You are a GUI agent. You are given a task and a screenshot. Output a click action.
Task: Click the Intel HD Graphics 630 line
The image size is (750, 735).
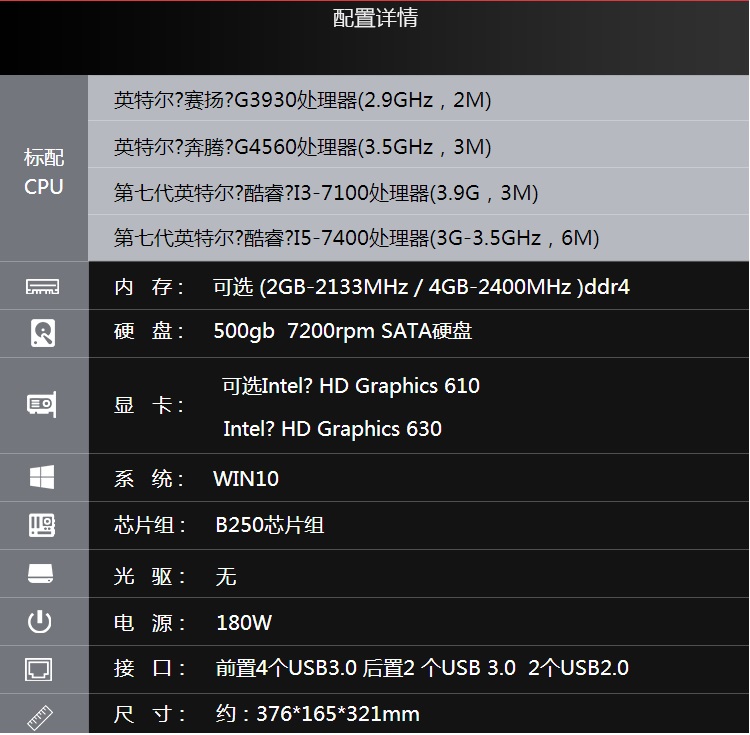pos(332,428)
